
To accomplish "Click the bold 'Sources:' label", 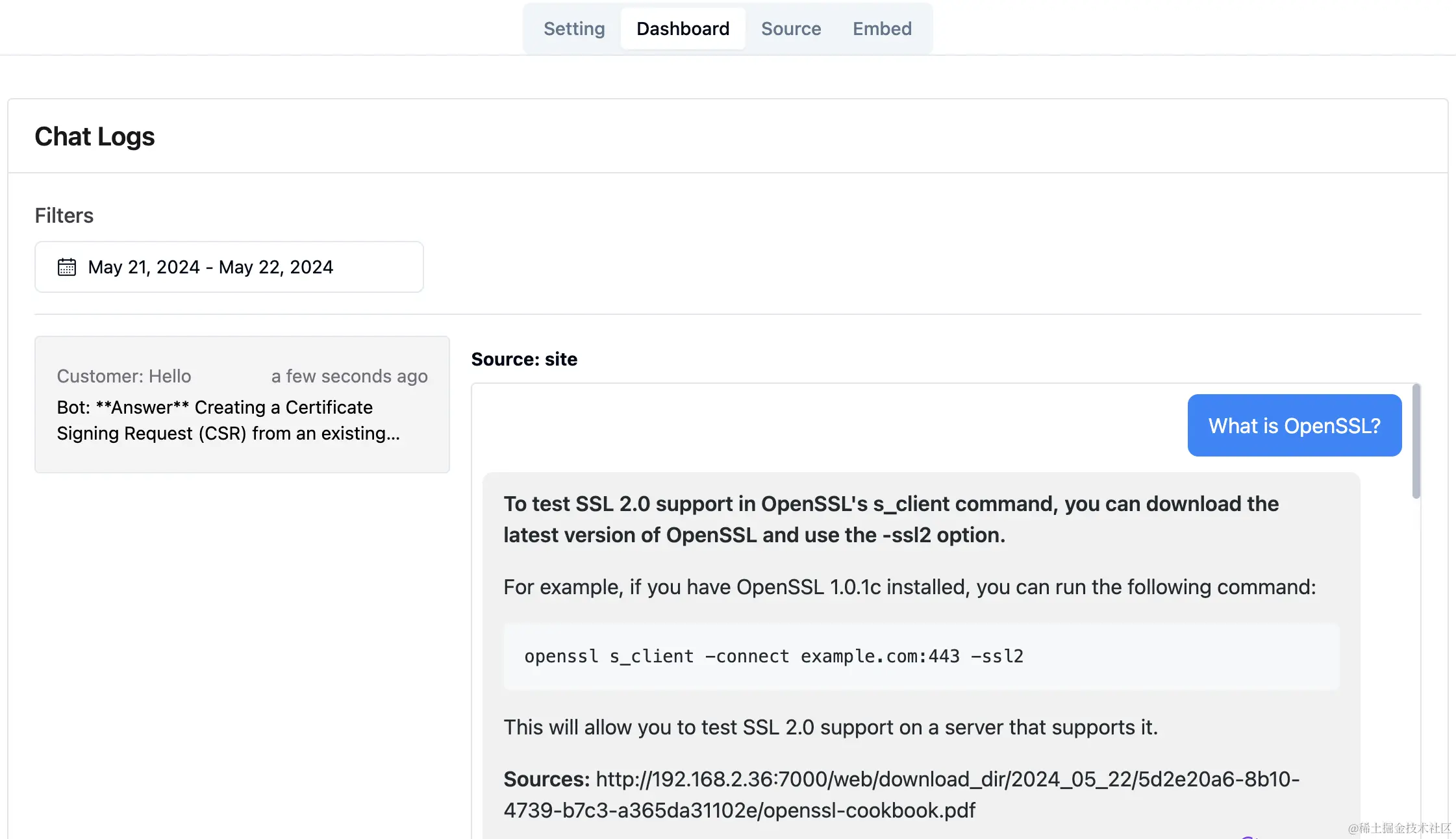I will pos(546,779).
